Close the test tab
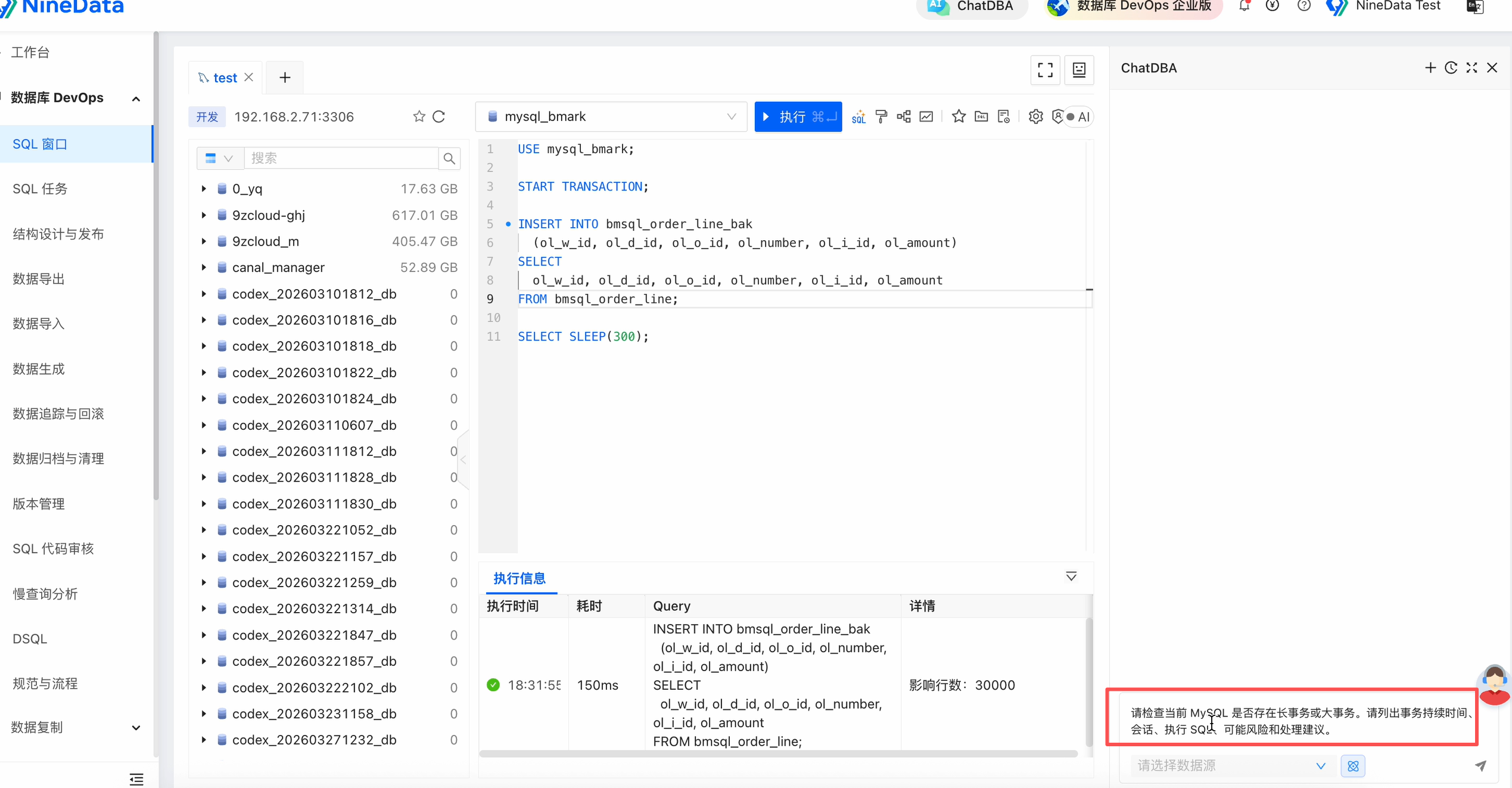This screenshot has width=1512, height=788. [x=249, y=77]
